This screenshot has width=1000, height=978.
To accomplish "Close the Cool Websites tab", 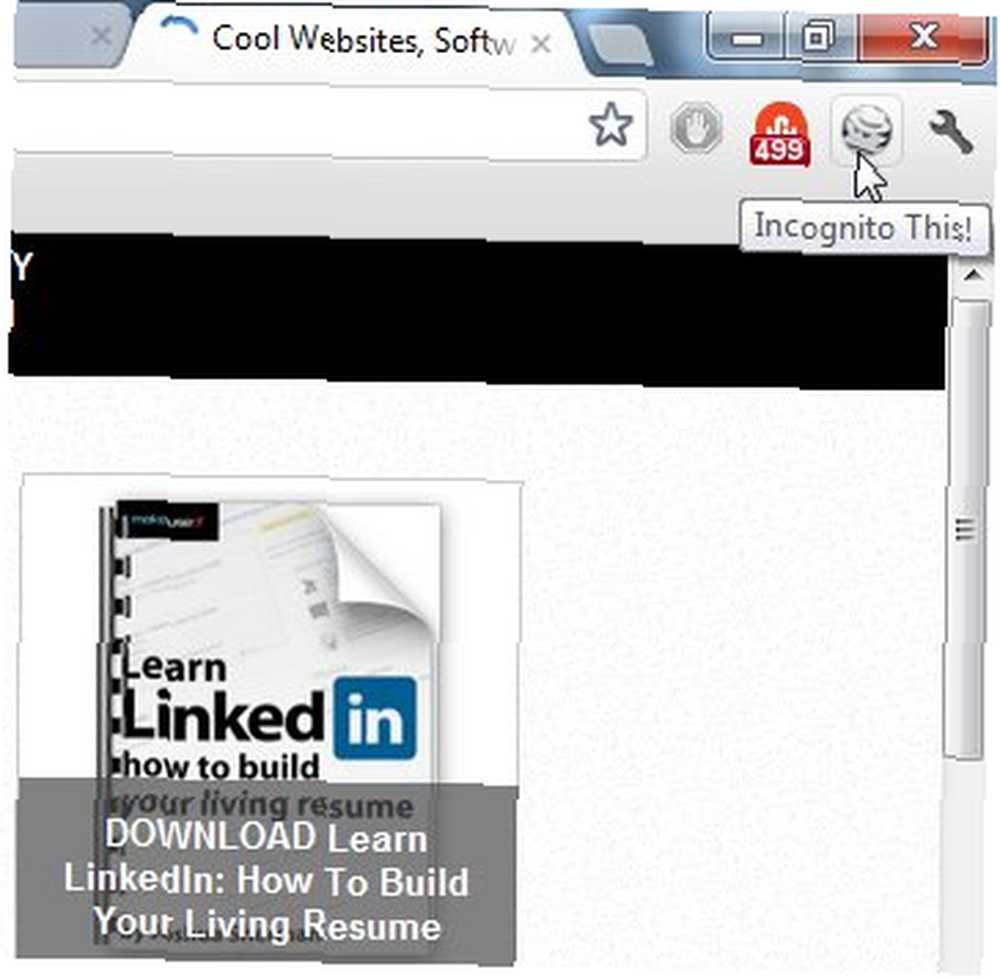I will coord(541,44).
